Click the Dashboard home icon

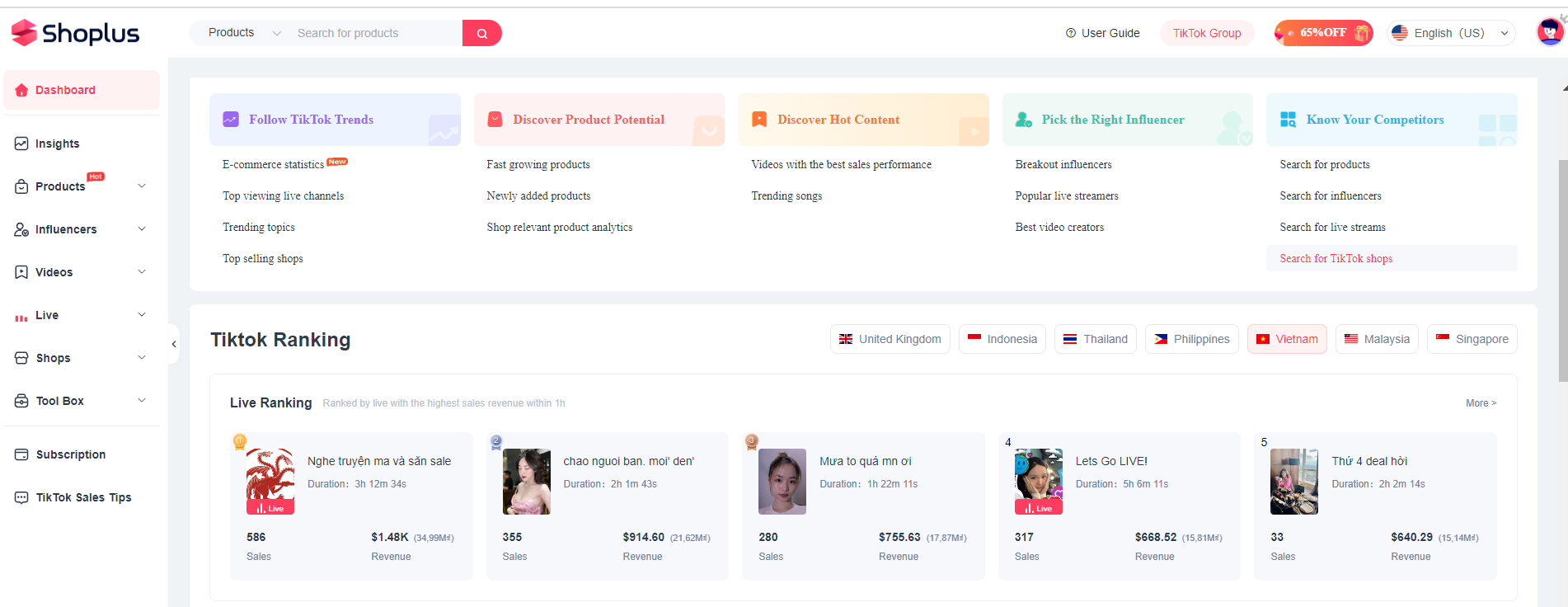tap(21, 90)
